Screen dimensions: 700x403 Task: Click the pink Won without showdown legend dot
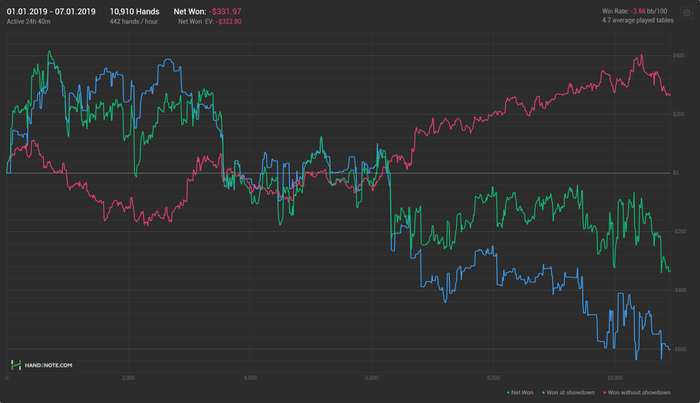(x=604, y=393)
